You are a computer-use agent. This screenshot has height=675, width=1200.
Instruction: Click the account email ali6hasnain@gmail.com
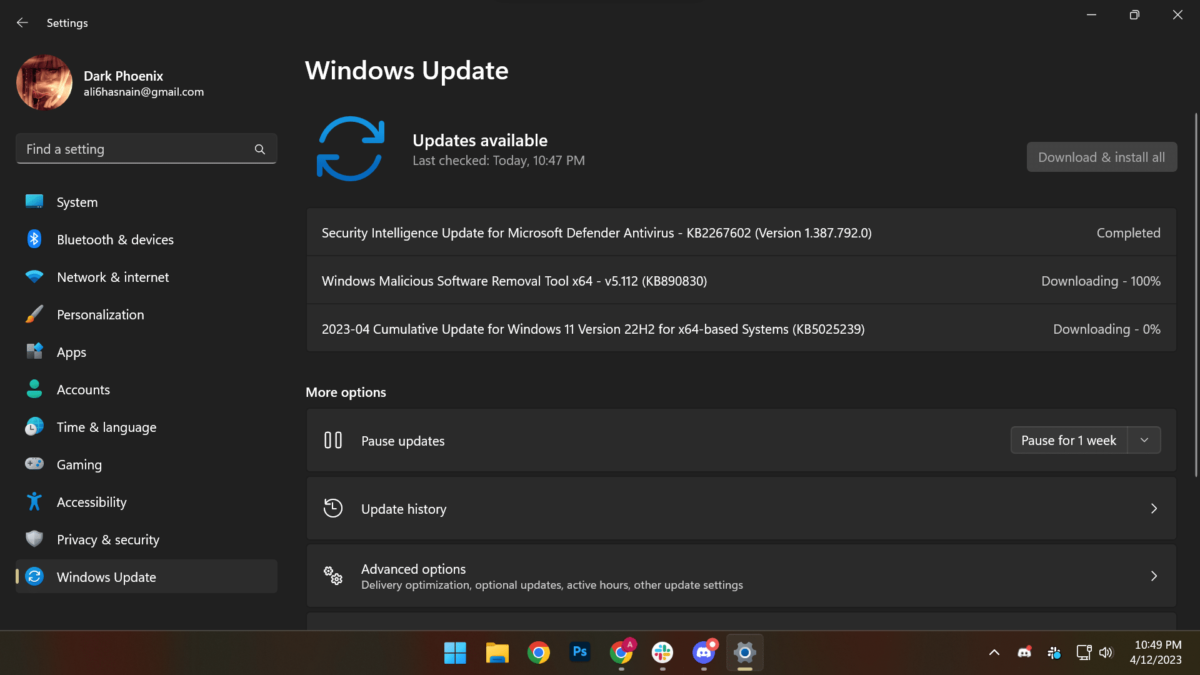[143, 92]
